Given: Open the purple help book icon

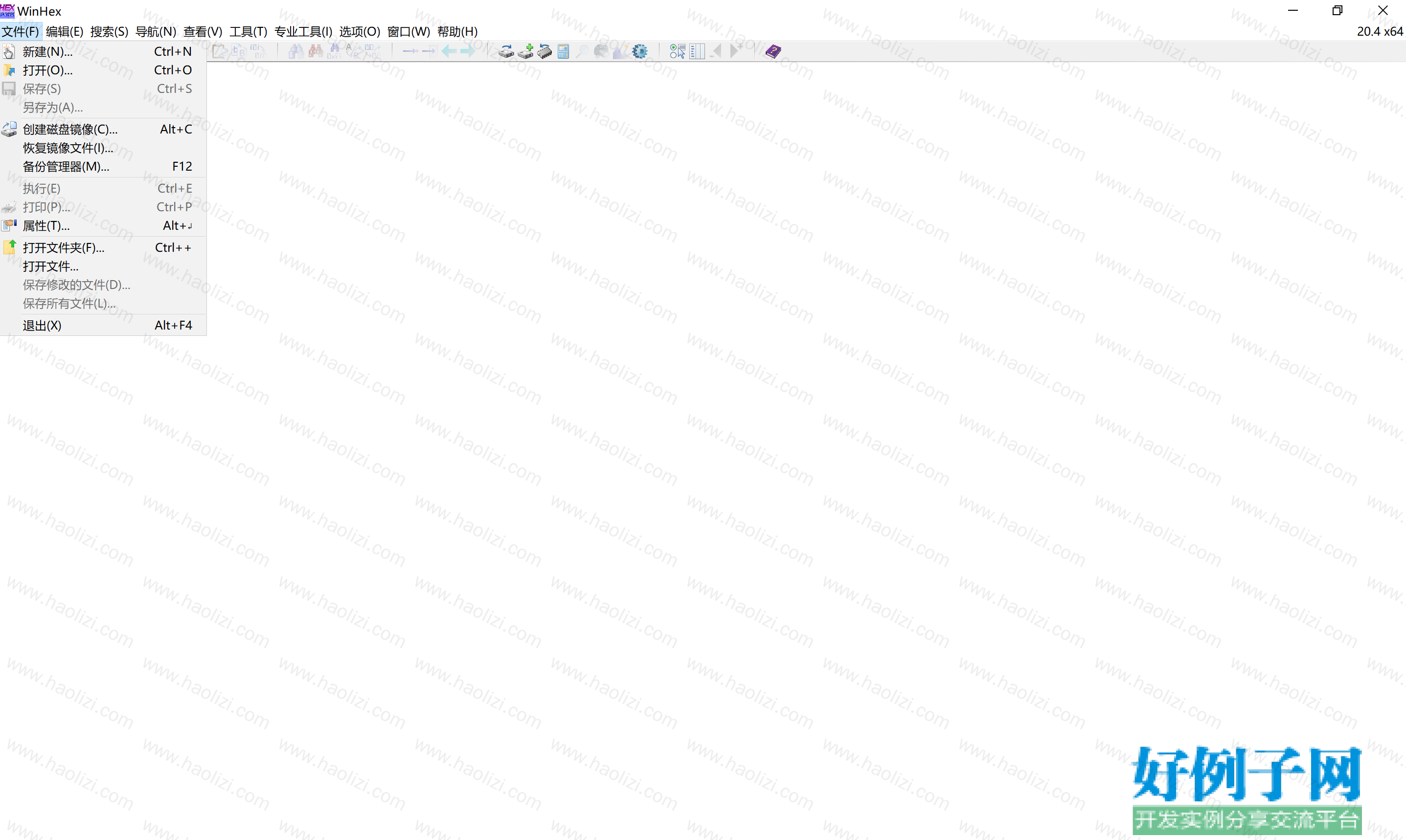Looking at the screenshot, I should (x=773, y=51).
